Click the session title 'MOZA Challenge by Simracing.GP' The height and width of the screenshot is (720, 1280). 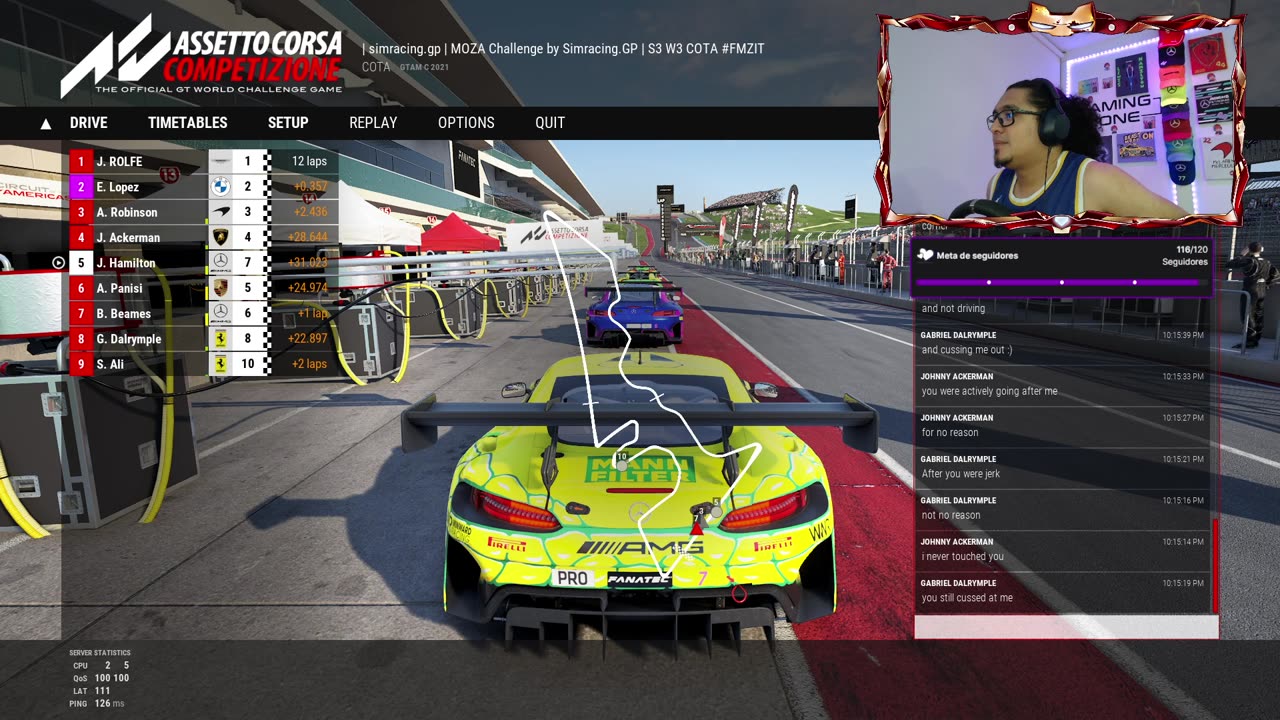[x=544, y=48]
